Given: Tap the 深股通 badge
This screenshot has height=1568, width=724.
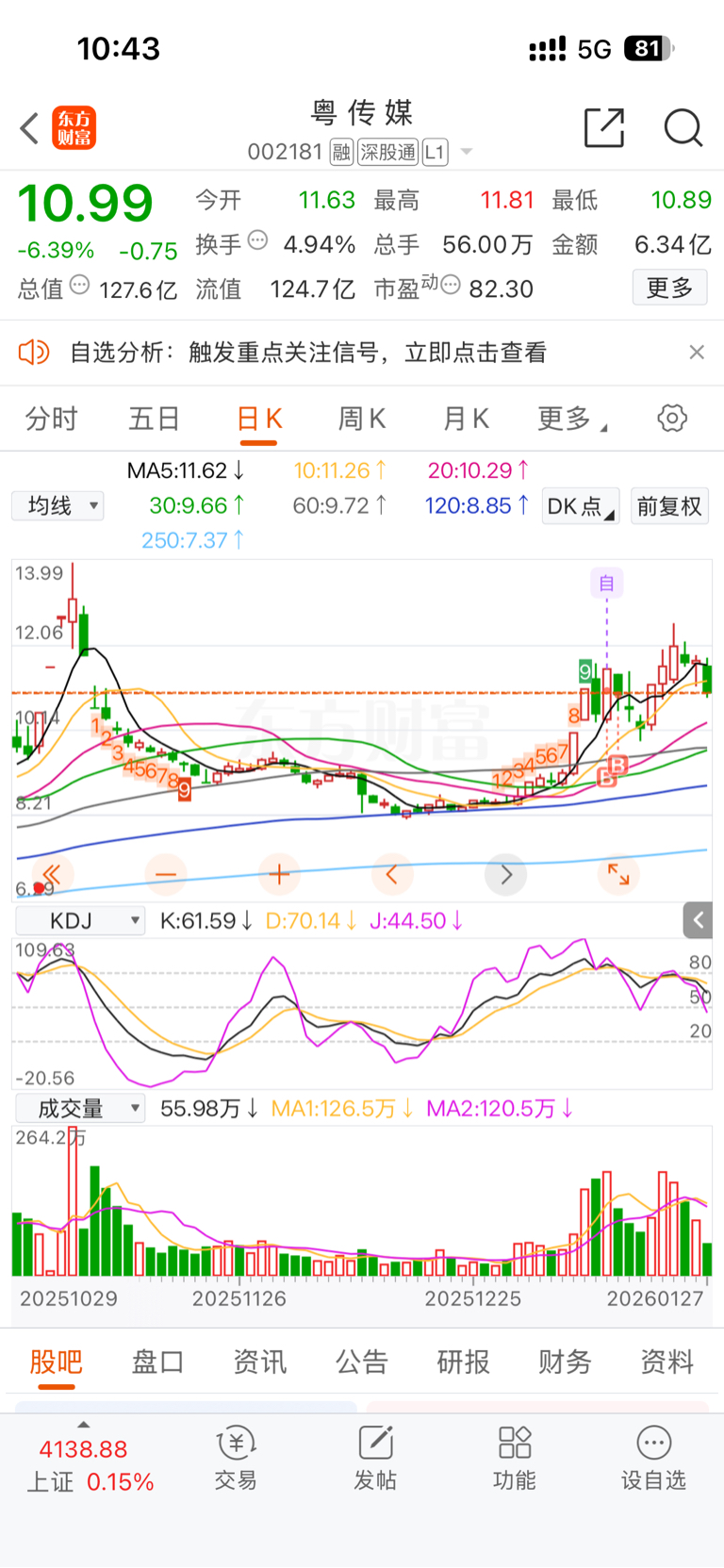Looking at the screenshot, I should [x=387, y=152].
